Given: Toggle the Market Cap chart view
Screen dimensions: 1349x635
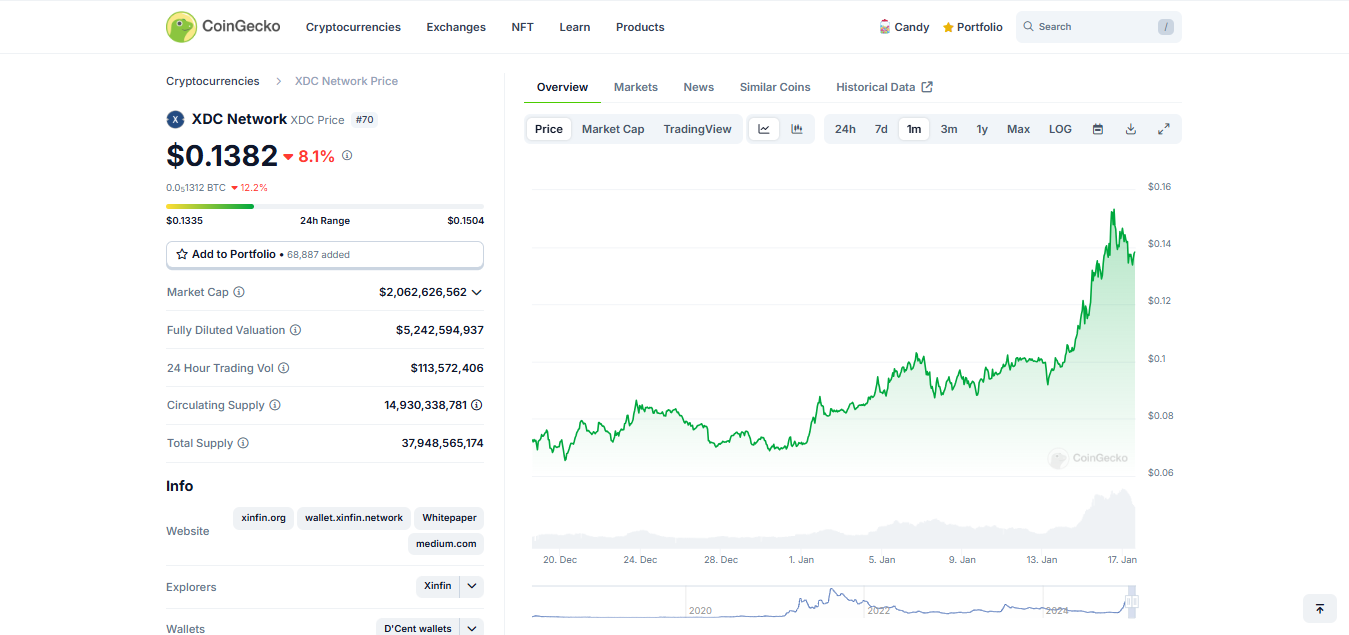Looking at the screenshot, I should click(x=613, y=129).
